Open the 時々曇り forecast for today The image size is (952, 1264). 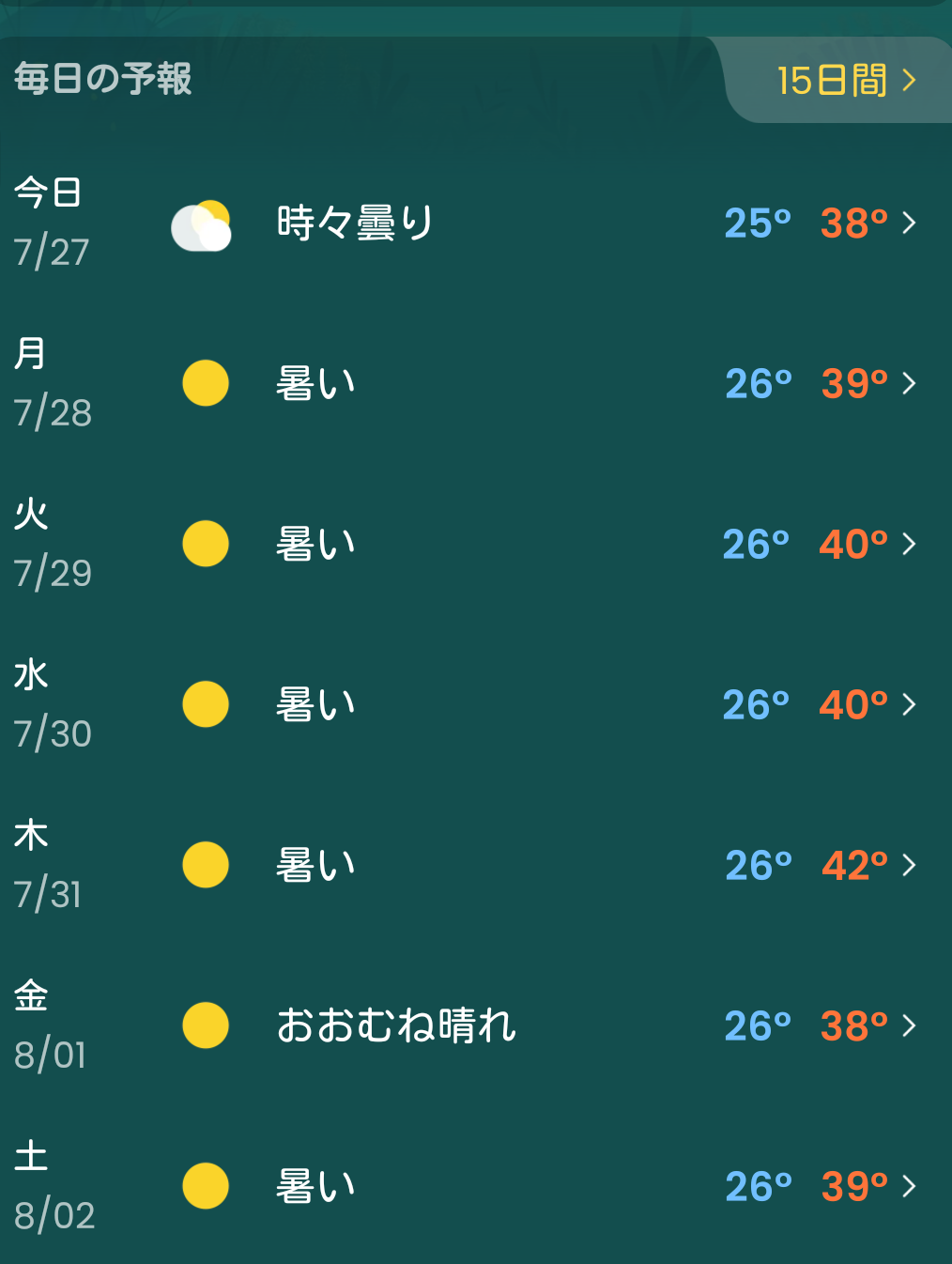(355, 224)
